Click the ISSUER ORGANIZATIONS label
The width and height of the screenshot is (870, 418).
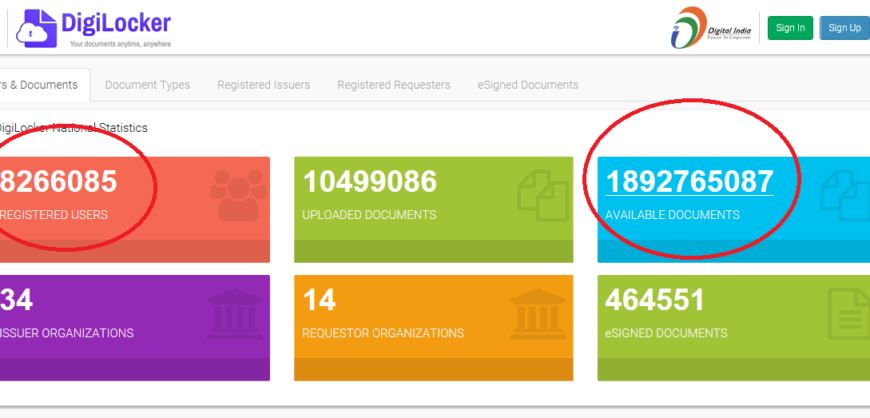67,333
